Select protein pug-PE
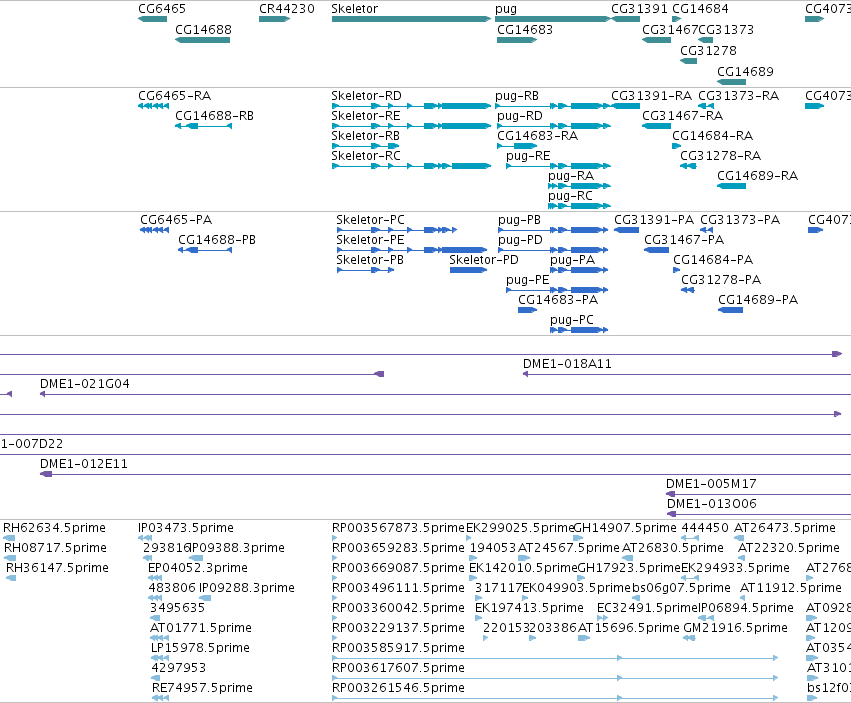The width and height of the screenshot is (851, 703). pyautogui.click(x=557, y=290)
